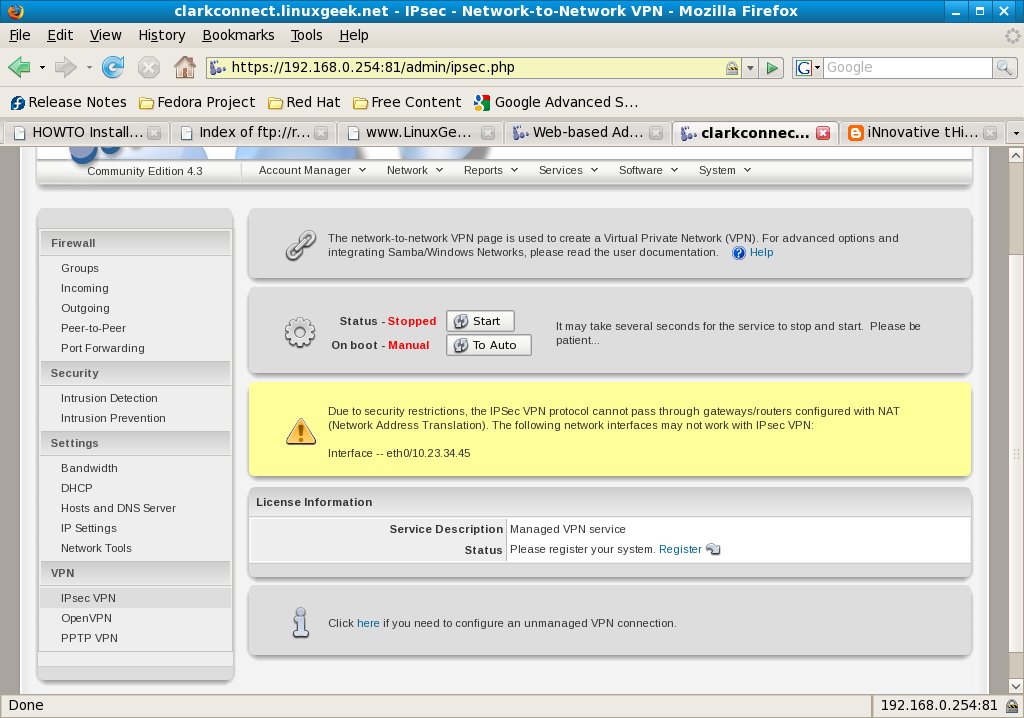Close the clarkconnect tab
This screenshot has height=718, width=1024.
(823, 133)
